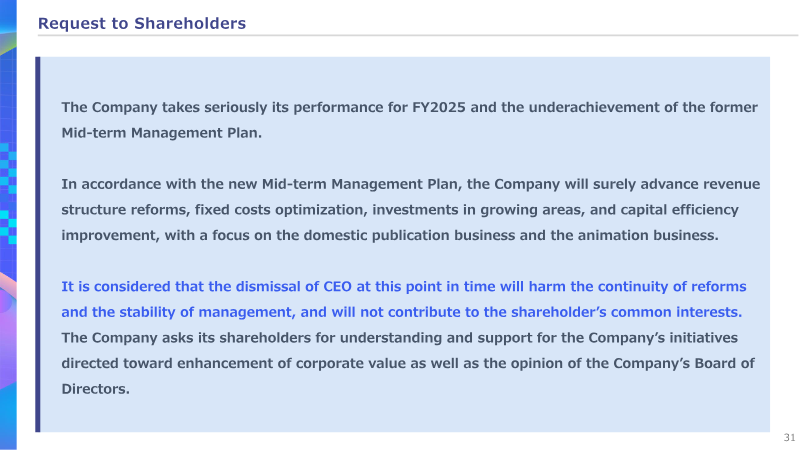The image size is (800, 450).
Task: Click the 'Request to Shareholders' slide title
Action: pyautogui.click(x=142, y=23)
